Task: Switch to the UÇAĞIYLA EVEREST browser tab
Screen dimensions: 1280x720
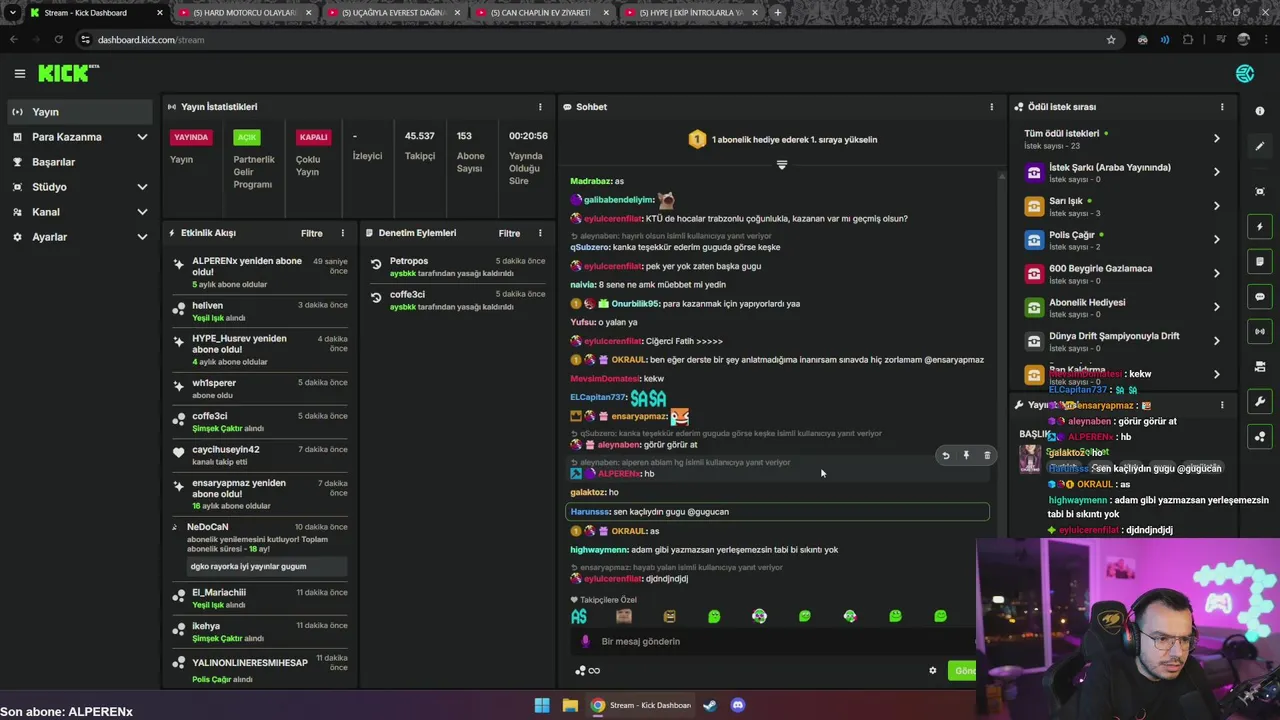Action: (392, 13)
